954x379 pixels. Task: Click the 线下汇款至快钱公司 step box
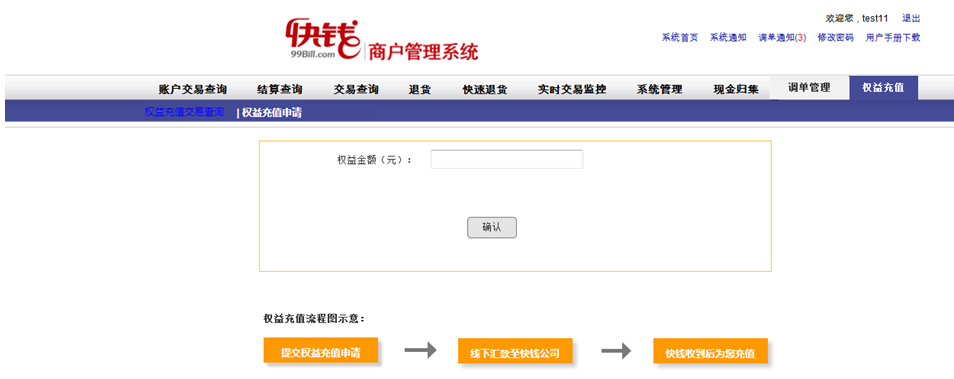[x=515, y=351]
